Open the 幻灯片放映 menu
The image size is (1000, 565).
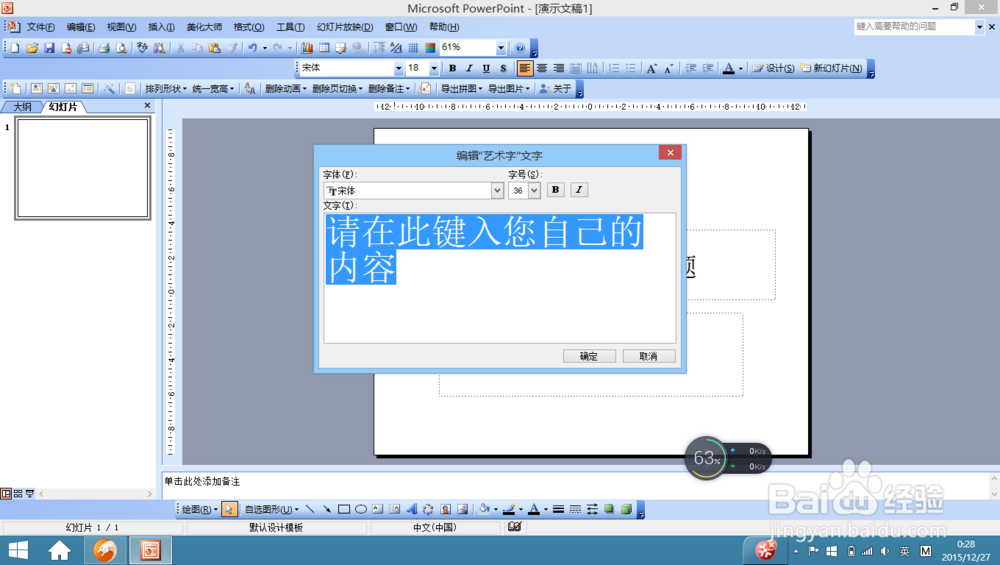[x=345, y=27]
